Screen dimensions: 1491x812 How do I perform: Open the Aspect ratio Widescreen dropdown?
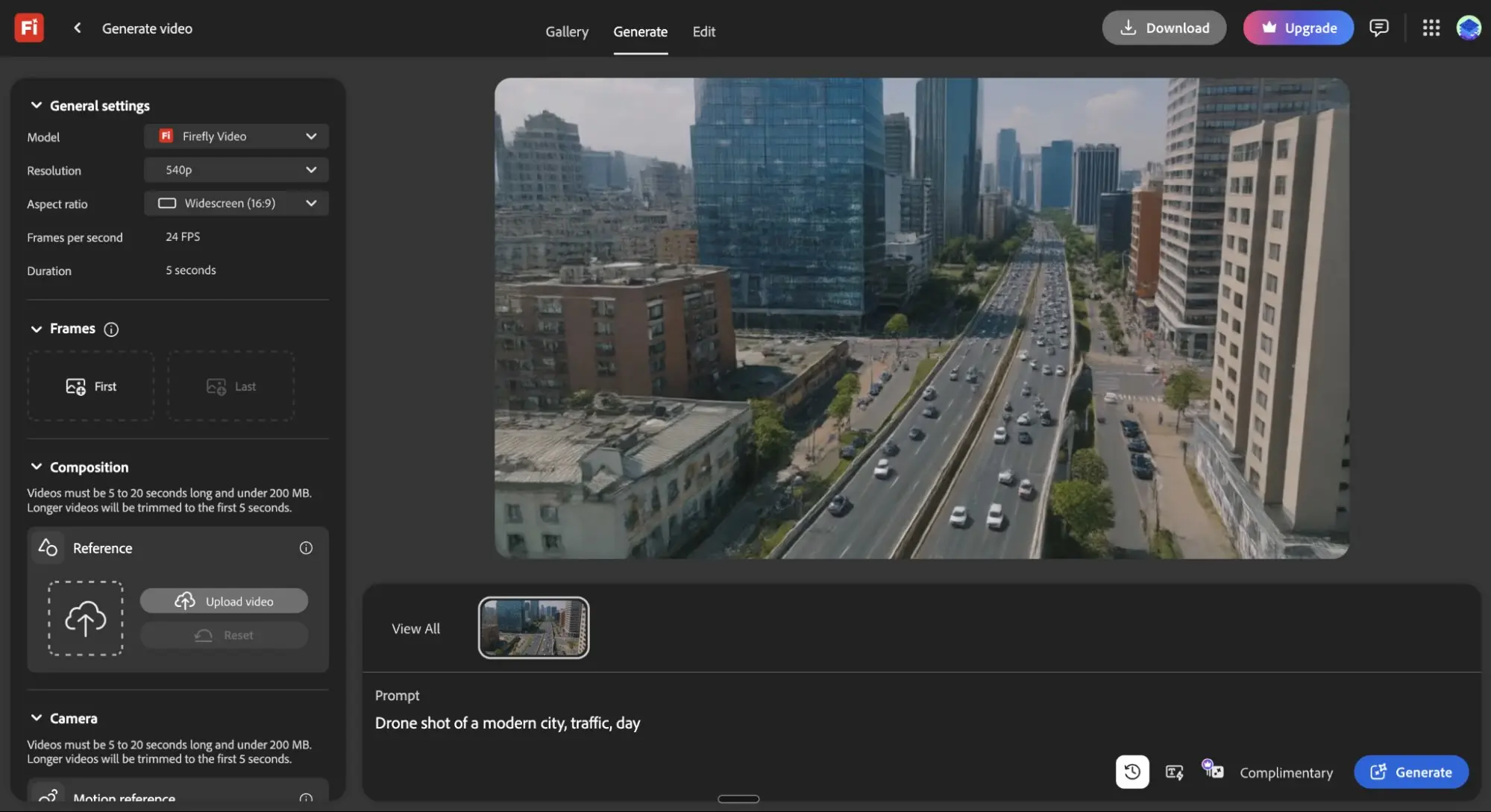236,203
